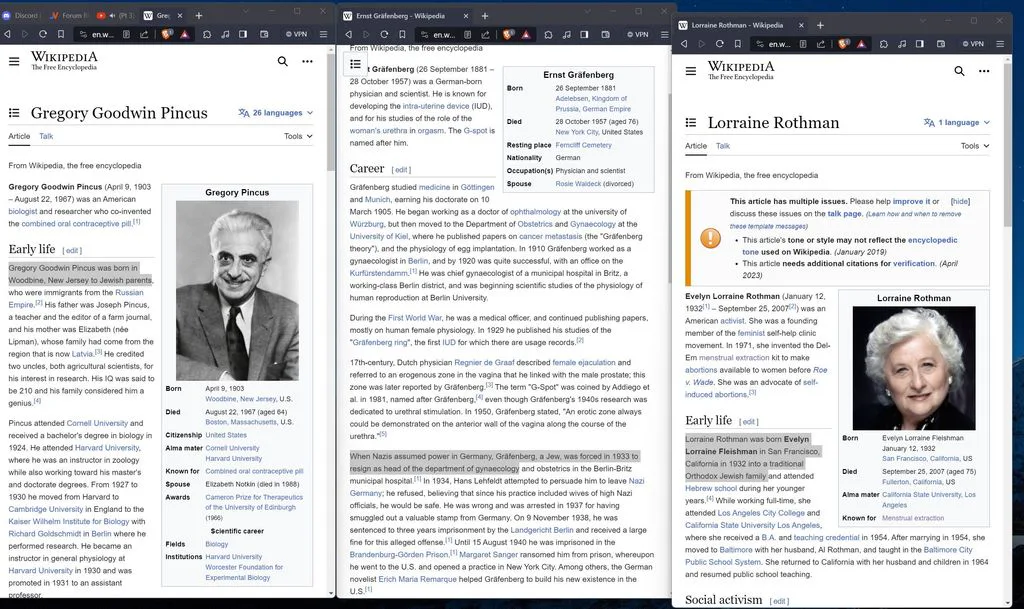The width and height of the screenshot is (1024, 609).
Task: Expand the 1 language selector
Action: point(957,123)
